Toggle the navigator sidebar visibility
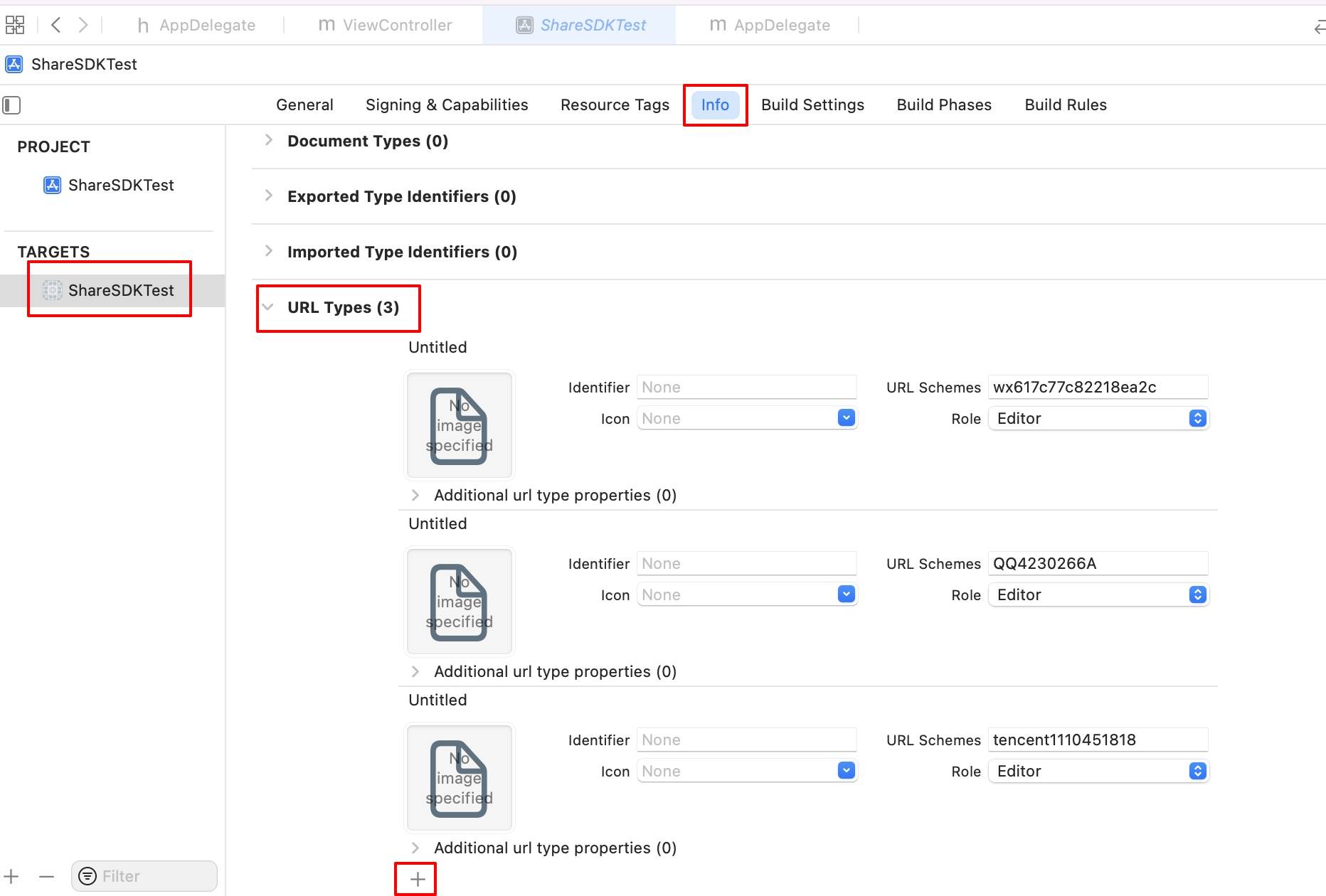 (x=11, y=105)
